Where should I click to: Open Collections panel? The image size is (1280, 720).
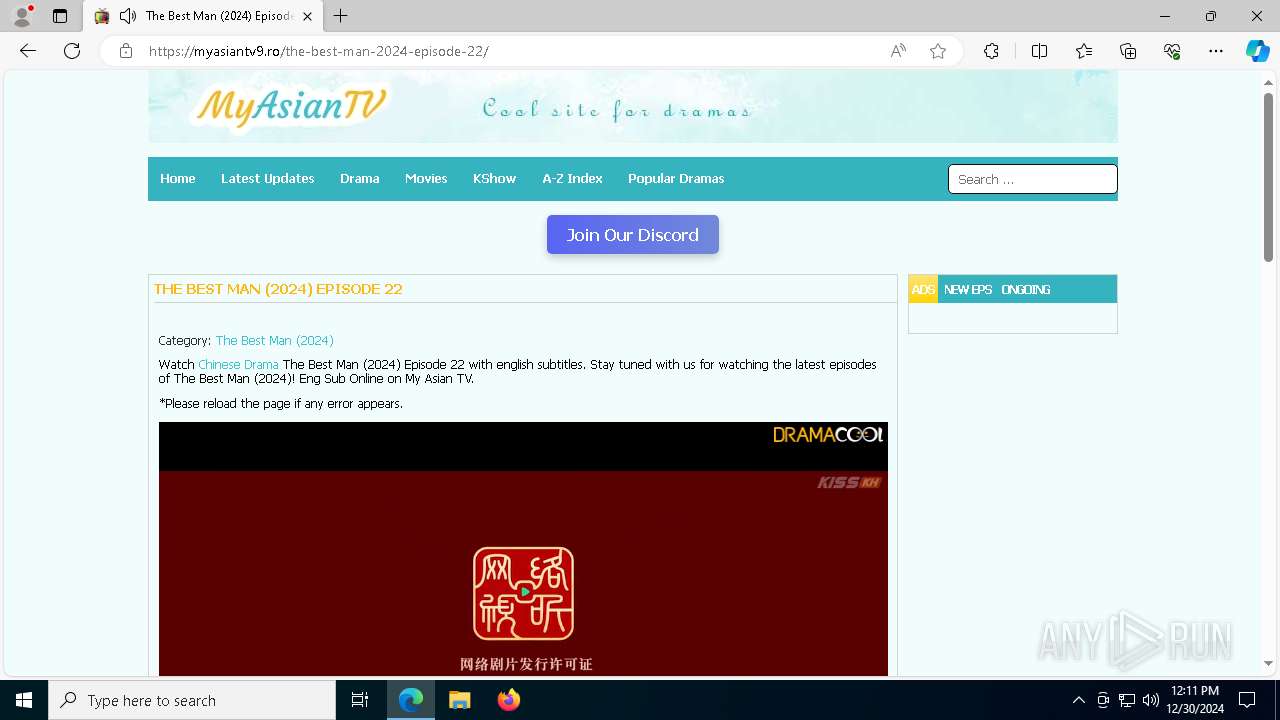(x=1128, y=51)
